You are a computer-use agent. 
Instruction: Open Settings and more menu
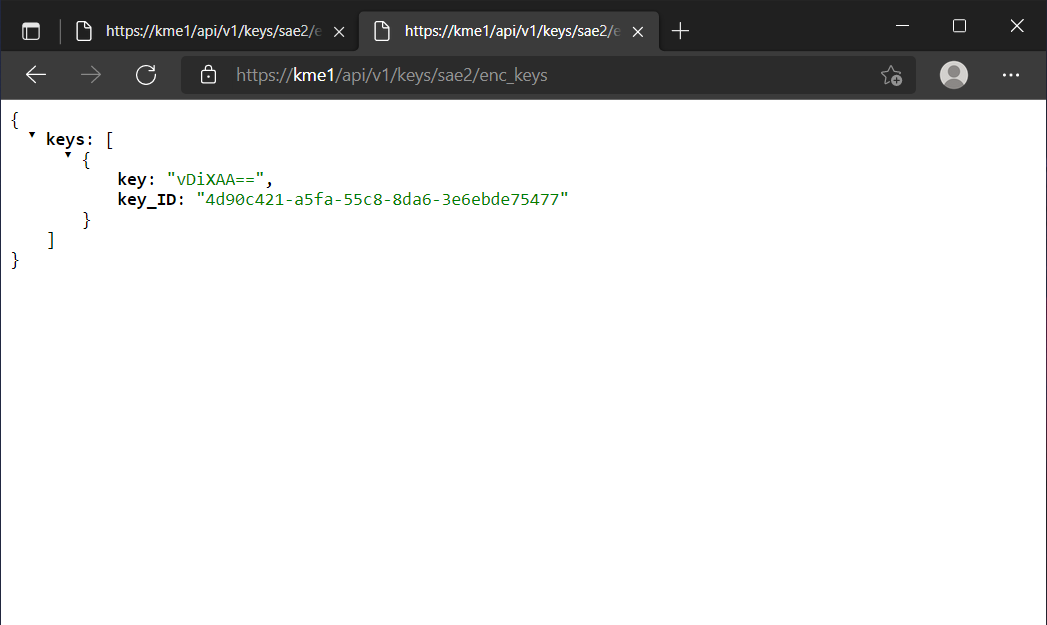pyautogui.click(x=1011, y=75)
